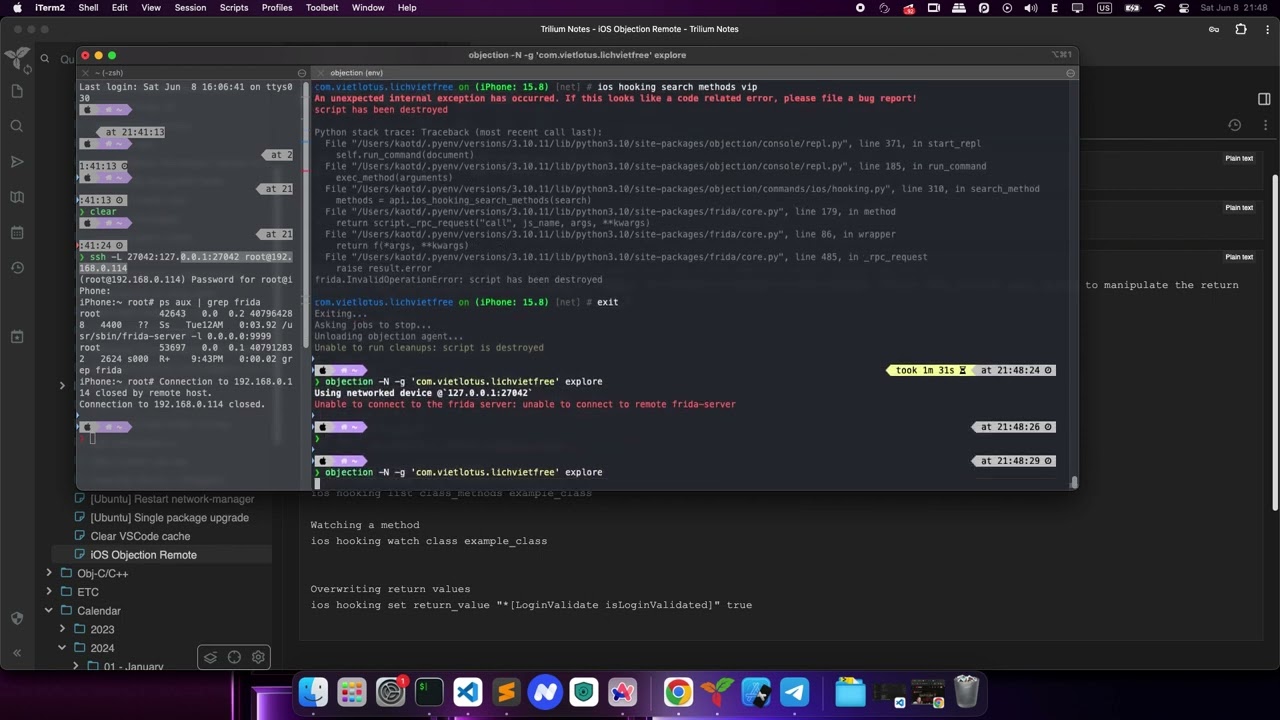Open [Ubuntu] Single package upgrade note
Viewport: 1280px width, 720px height.
[x=169, y=518]
